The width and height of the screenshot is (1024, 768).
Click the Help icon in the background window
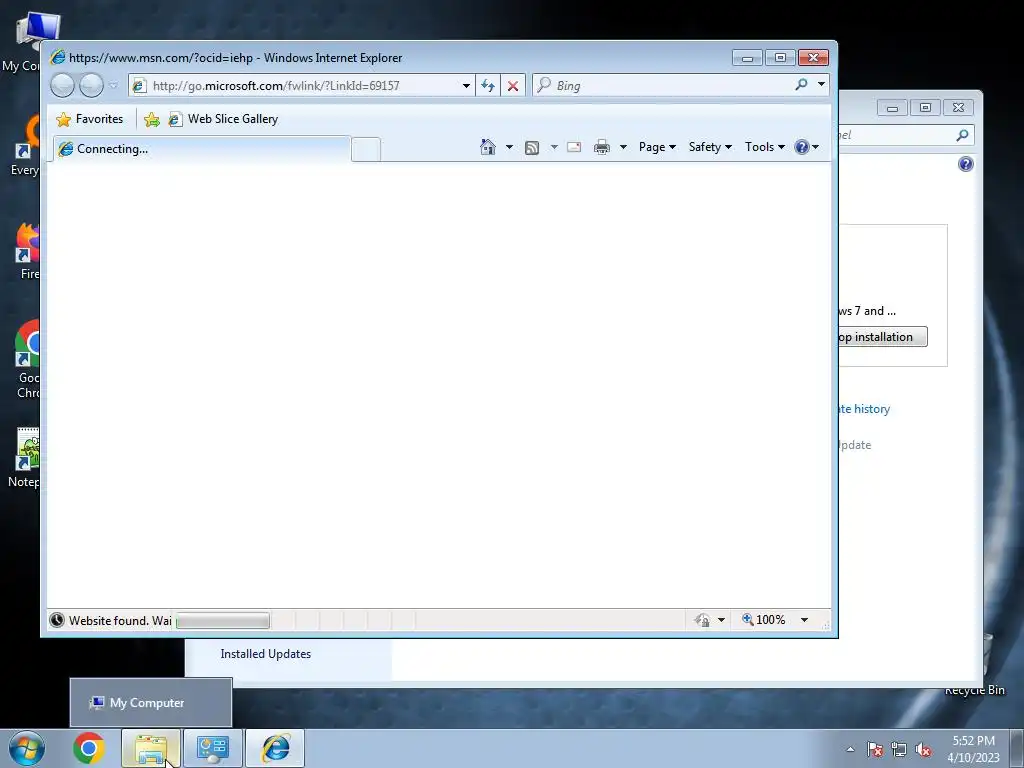966,164
